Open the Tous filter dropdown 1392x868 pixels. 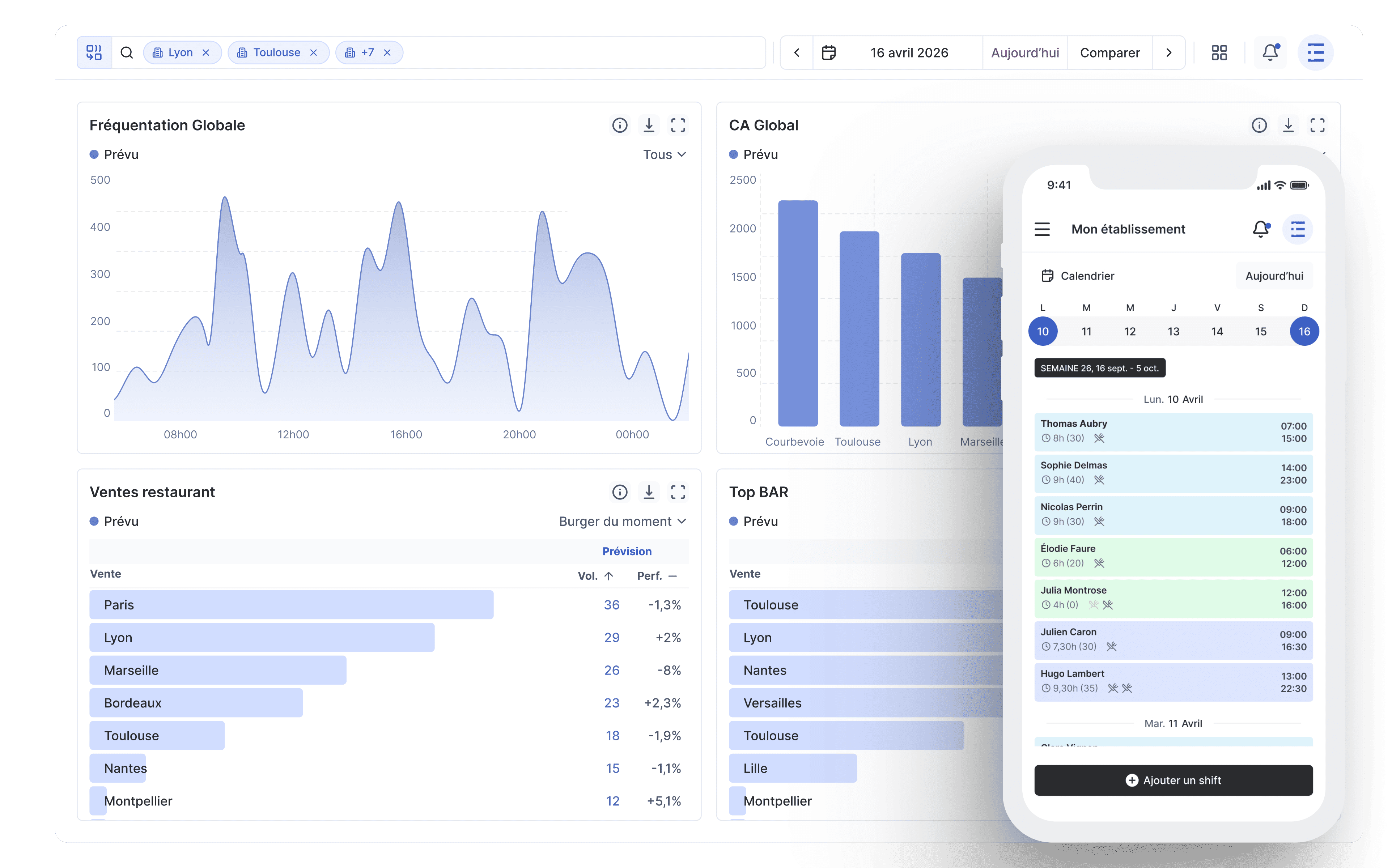point(664,154)
